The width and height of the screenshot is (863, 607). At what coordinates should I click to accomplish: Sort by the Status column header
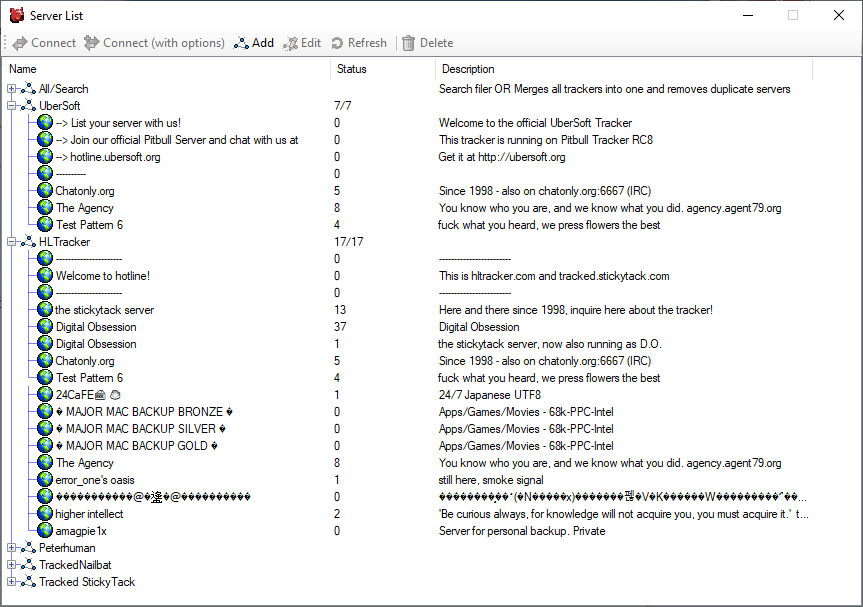pyautogui.click(x=383, y=69)
